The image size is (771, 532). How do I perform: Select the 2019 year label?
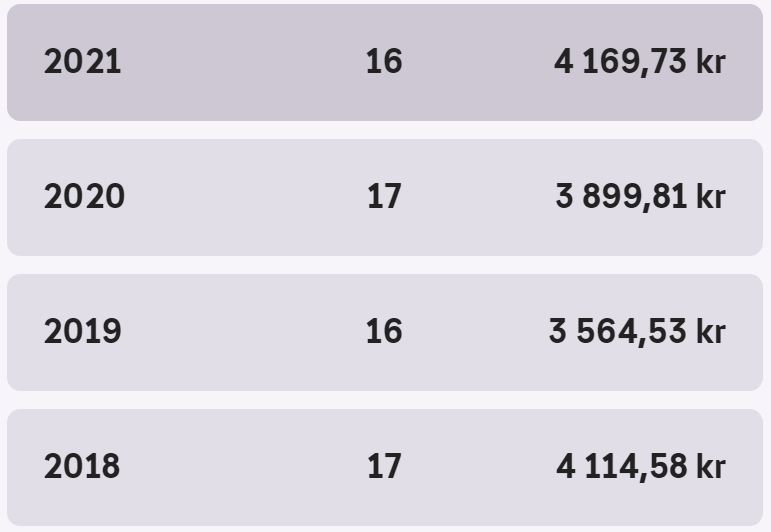[82, 331]
